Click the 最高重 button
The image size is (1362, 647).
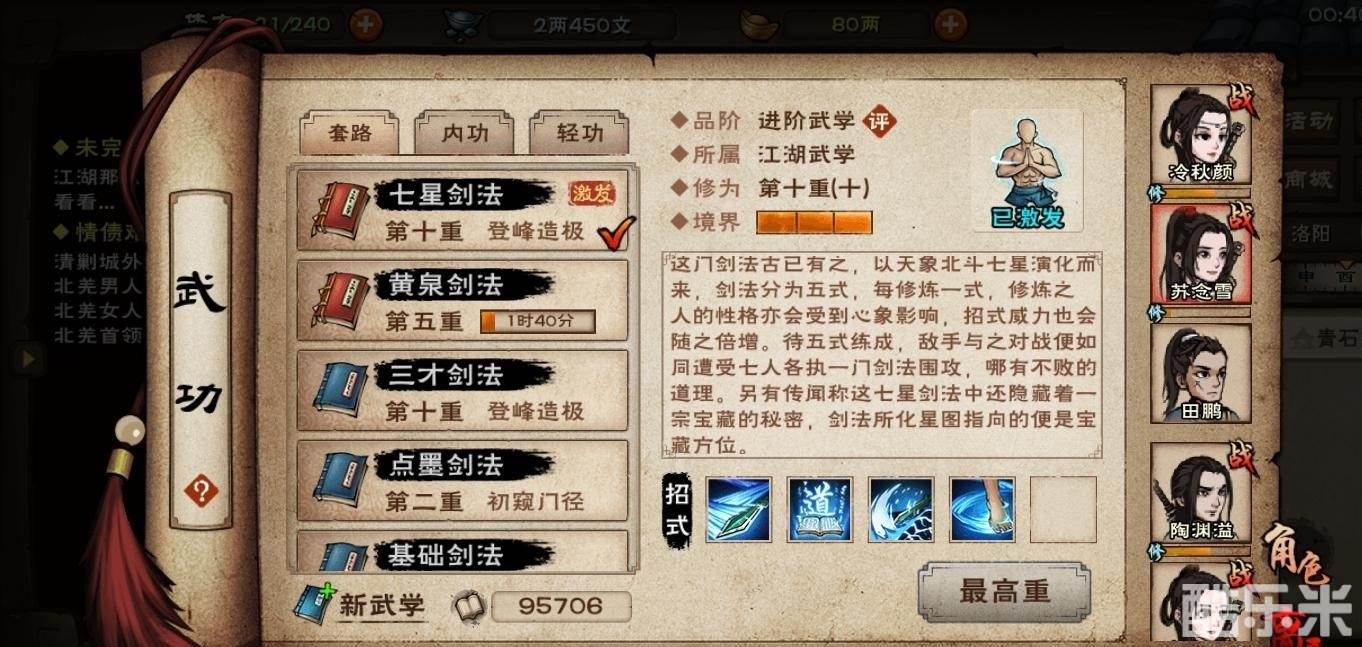pos(1005,592)
